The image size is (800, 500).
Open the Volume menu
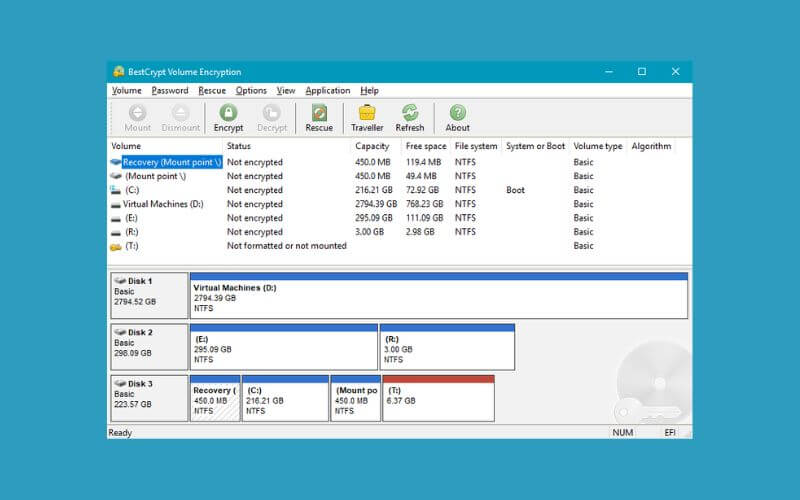(127, 90)
